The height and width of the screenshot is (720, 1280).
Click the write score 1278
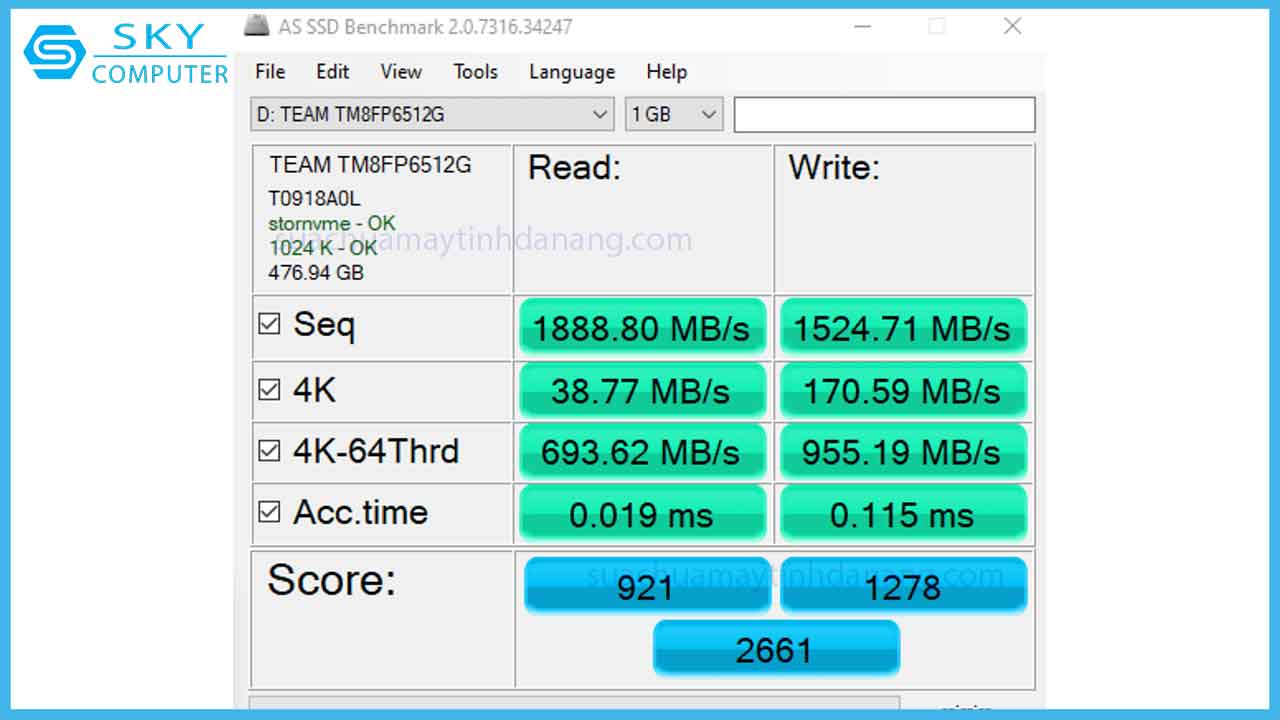[x=903, y=585]
